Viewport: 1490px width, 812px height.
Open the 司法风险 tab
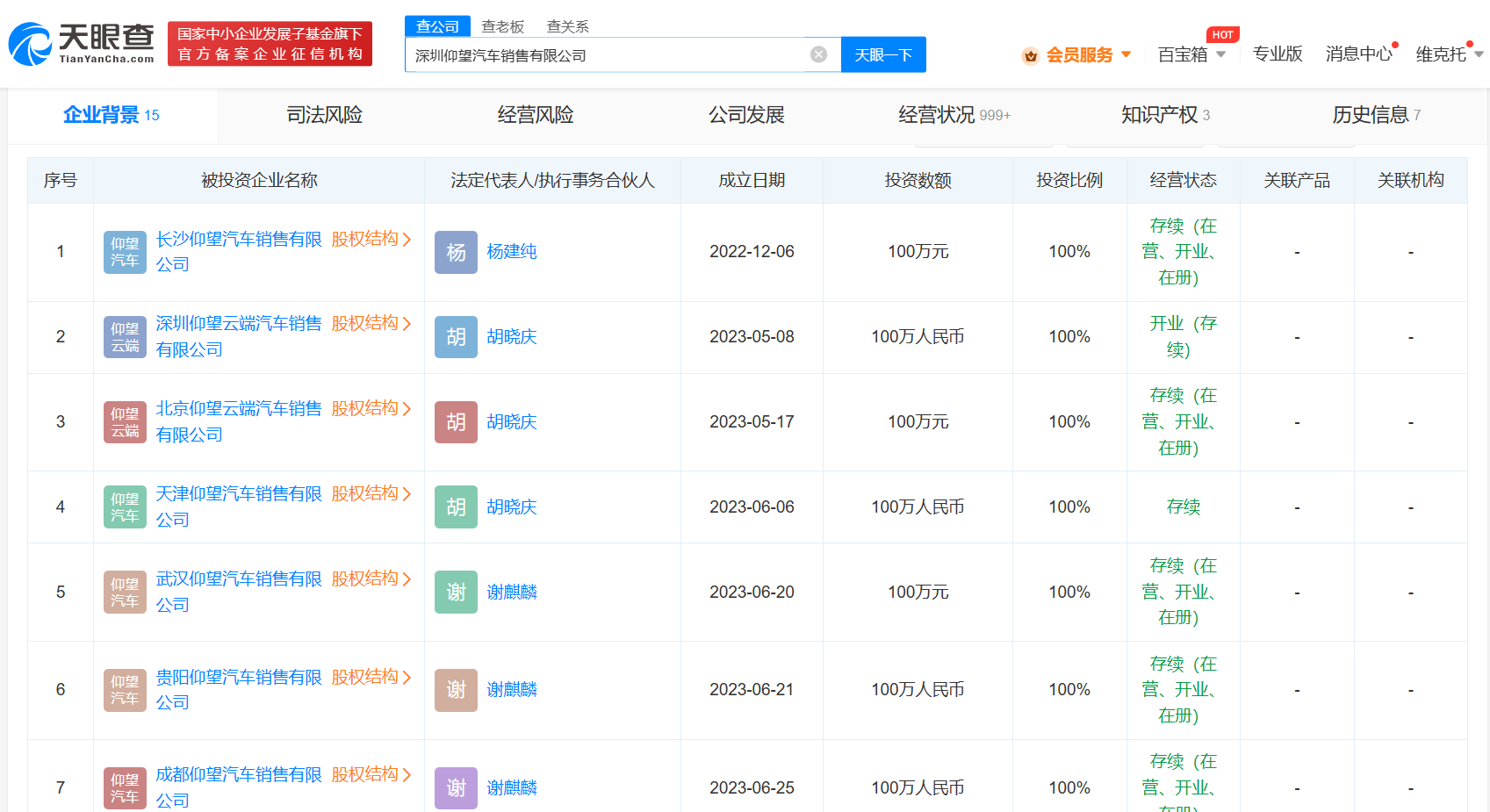324,115
